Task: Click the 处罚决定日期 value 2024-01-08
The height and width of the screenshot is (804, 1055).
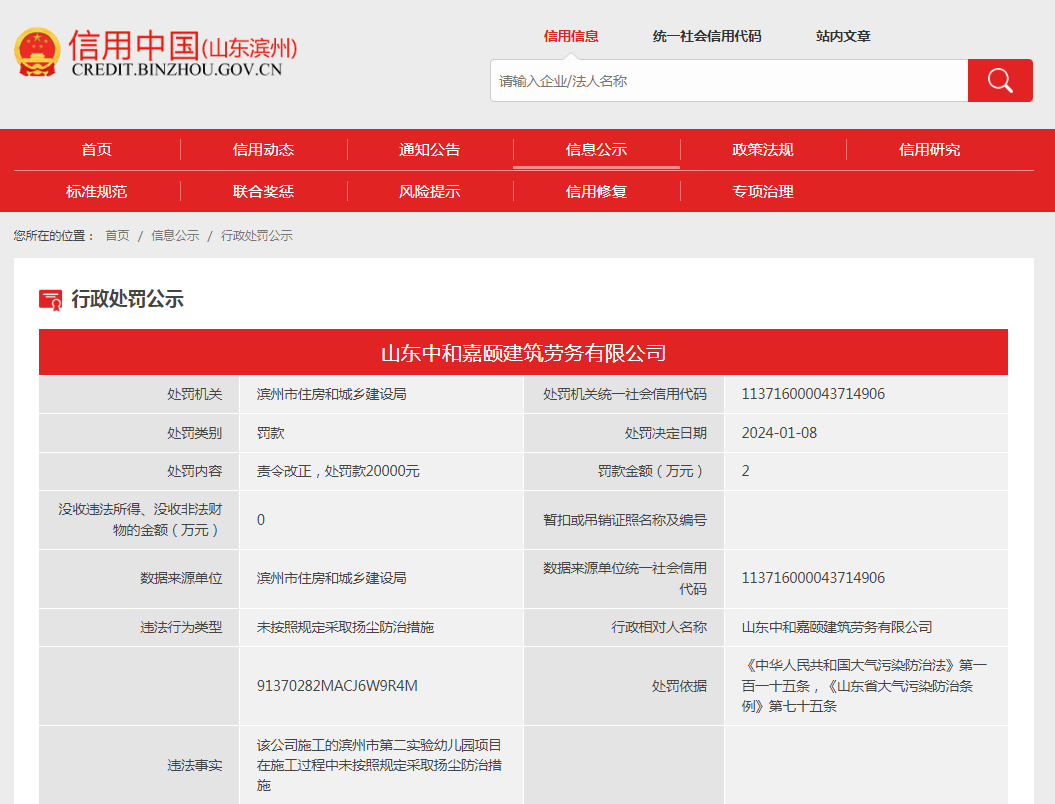Action: 779,433
